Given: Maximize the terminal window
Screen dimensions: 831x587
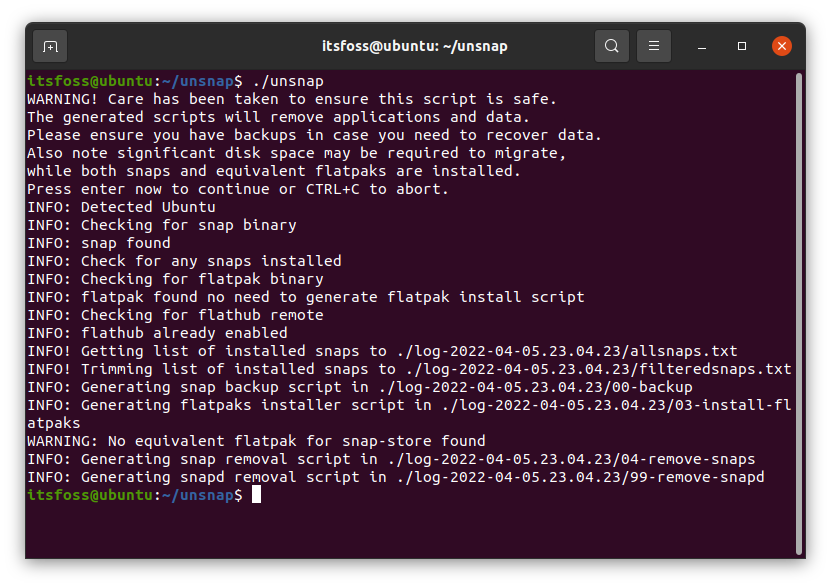Looking at the screenshot, I should tap(742, 46).
